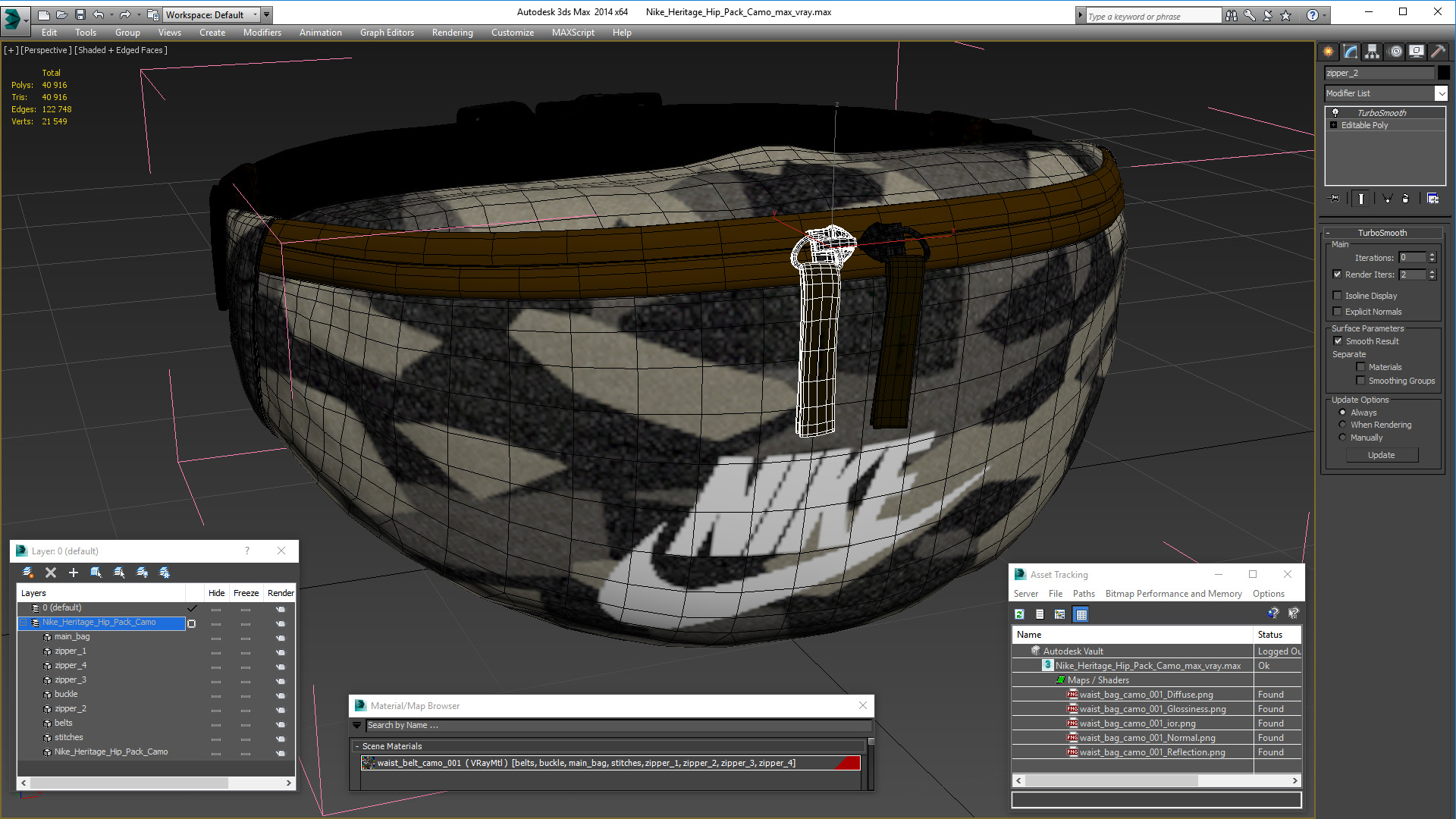Switch to the Modify command panel

(1351, 52)
